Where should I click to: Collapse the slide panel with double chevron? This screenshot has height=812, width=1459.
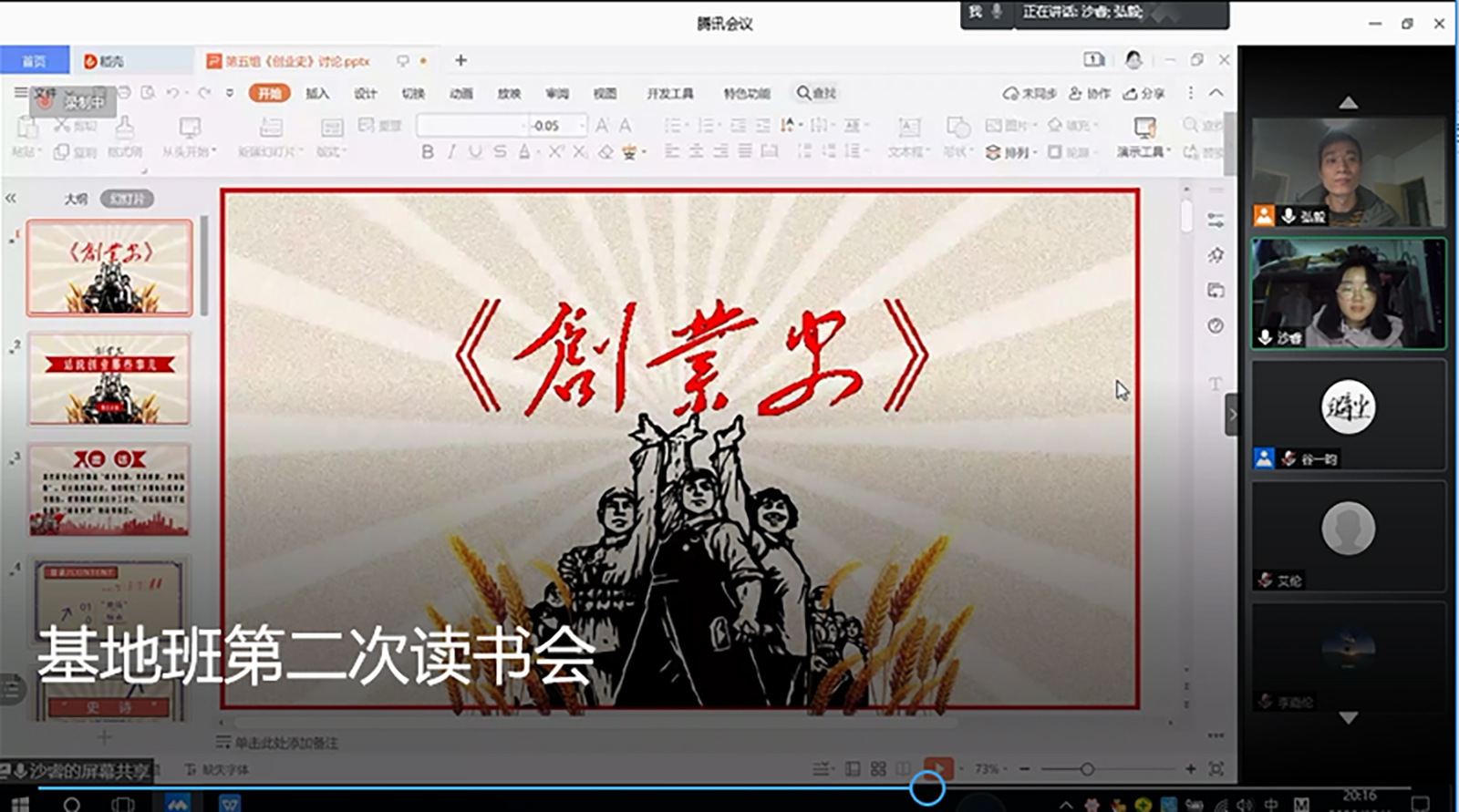pos(11,198)
